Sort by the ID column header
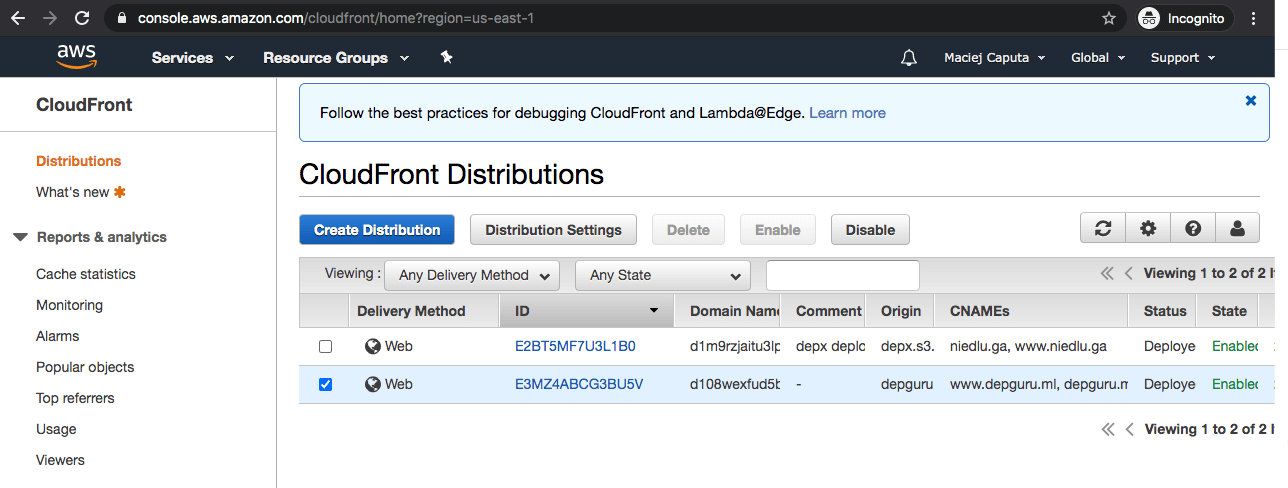This screenshot has height=488, width=1288. (x=586, y=311)
